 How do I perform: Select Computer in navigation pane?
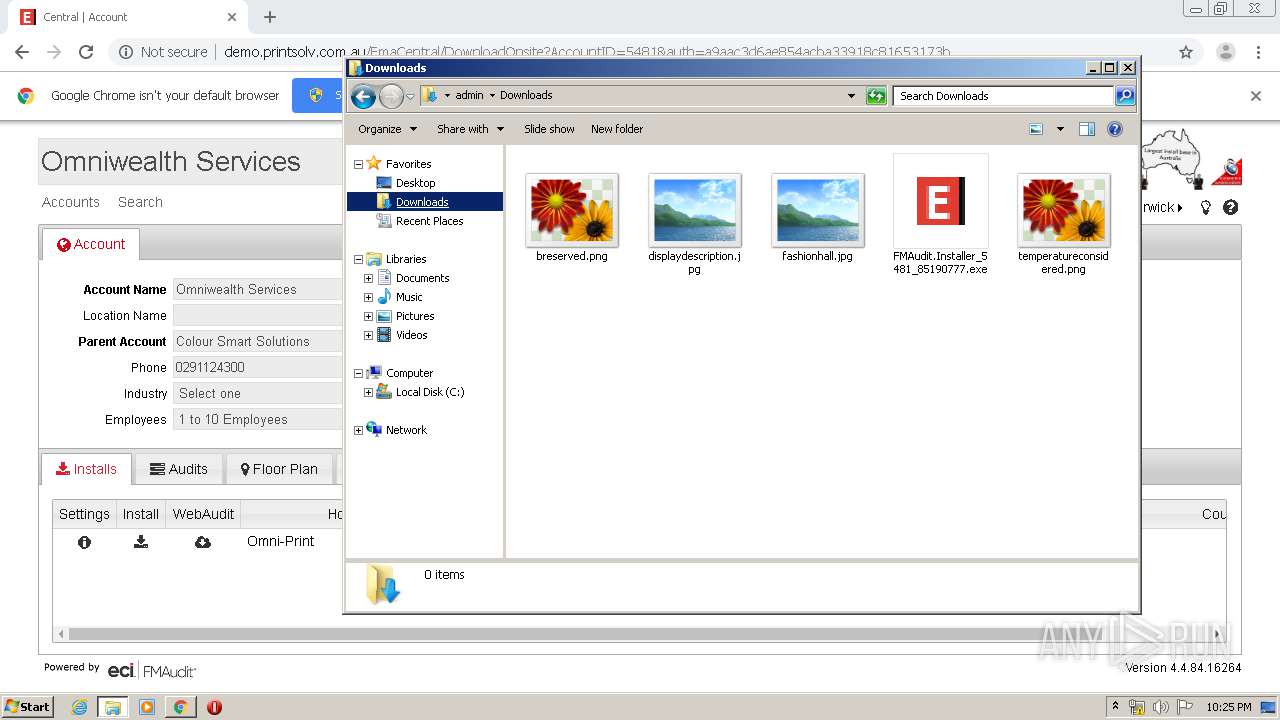point(409,373)
